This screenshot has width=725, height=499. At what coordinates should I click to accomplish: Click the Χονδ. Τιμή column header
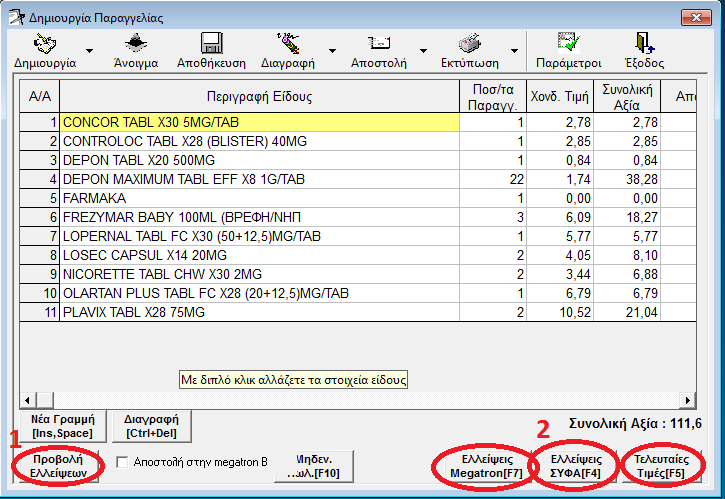560,96
